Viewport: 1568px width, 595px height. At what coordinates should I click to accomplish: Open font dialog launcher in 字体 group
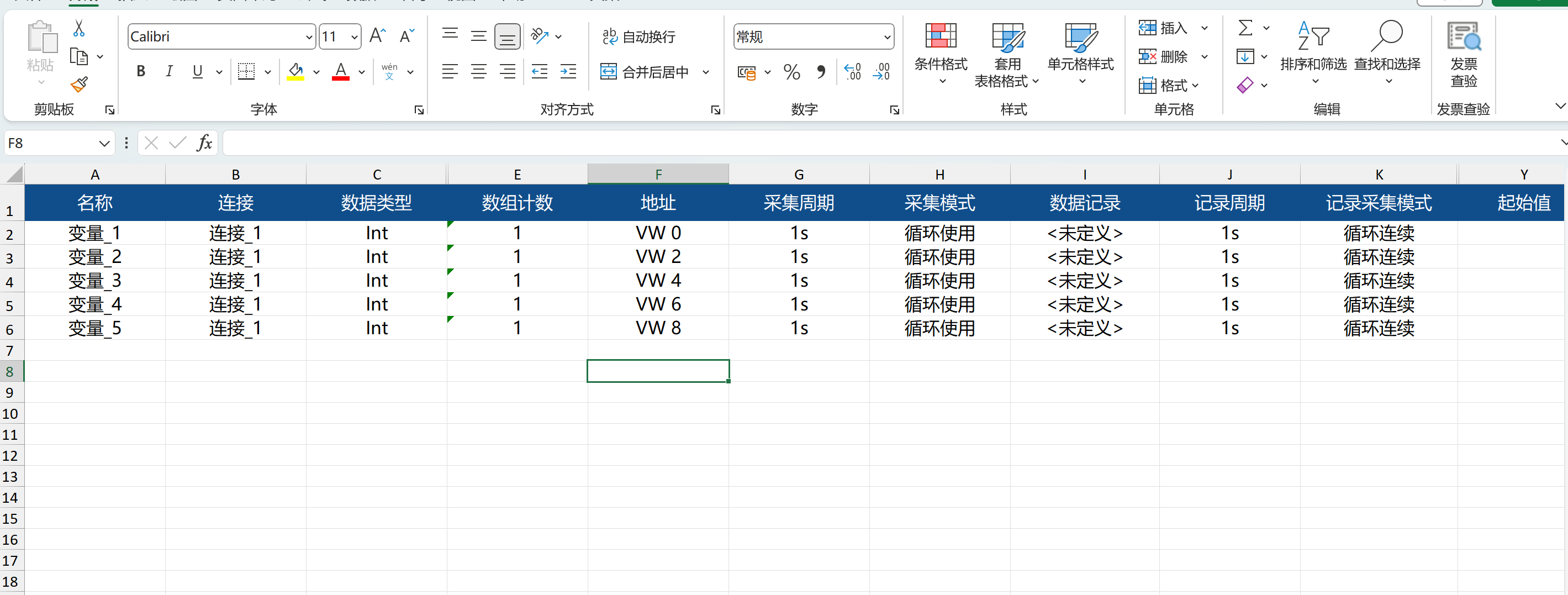419,109
